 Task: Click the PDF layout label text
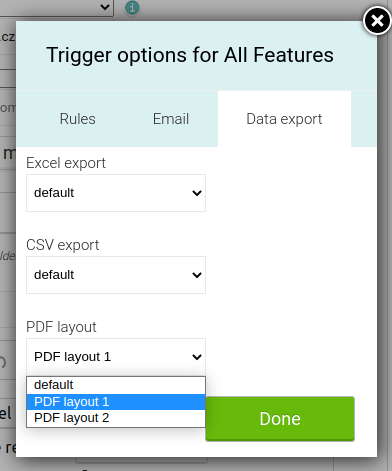coord(61,327)
